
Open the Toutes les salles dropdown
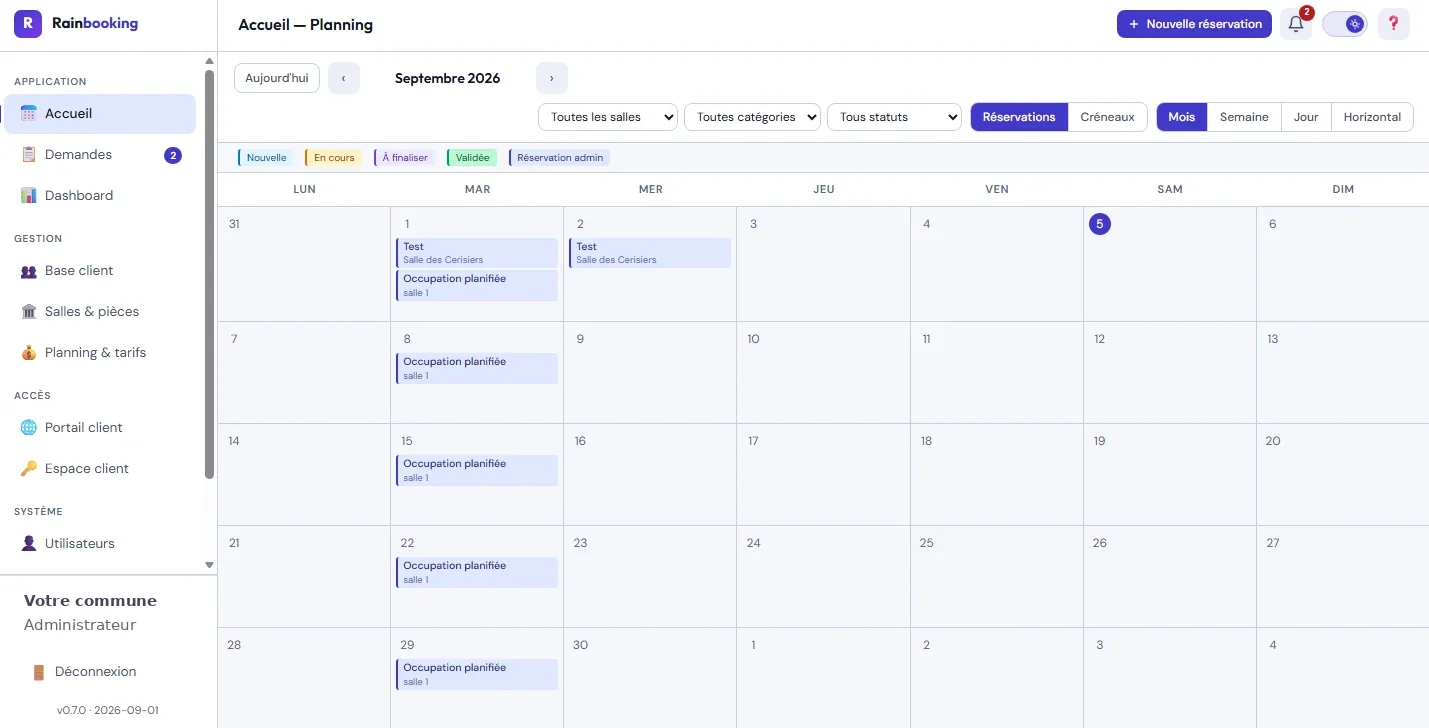(608, 117)
